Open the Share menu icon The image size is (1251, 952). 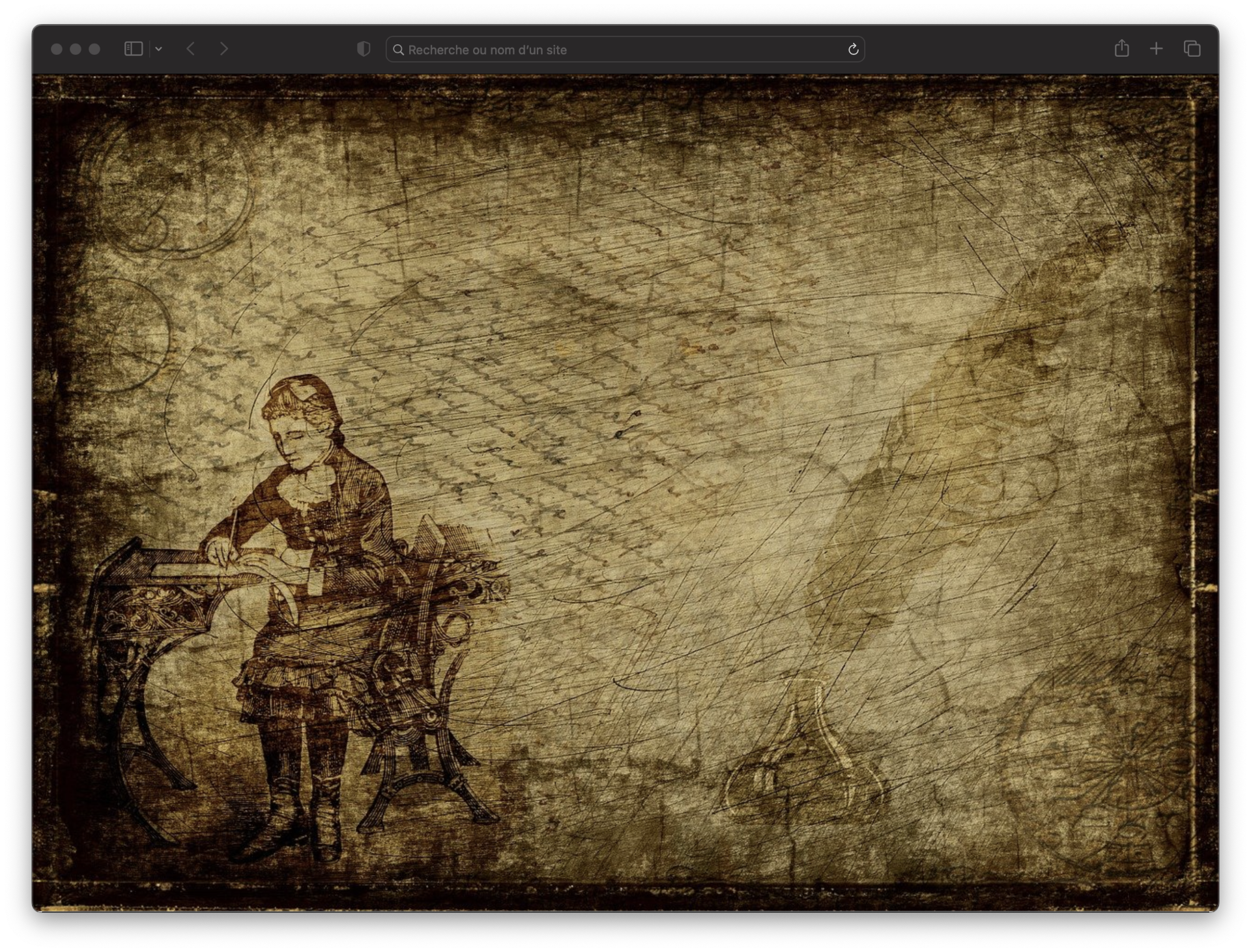pyautogui.click(x=1121, y=48)
